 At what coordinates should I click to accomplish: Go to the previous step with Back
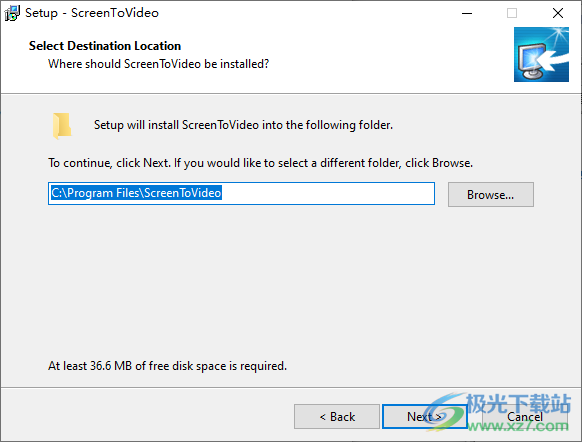click(337, 417)
